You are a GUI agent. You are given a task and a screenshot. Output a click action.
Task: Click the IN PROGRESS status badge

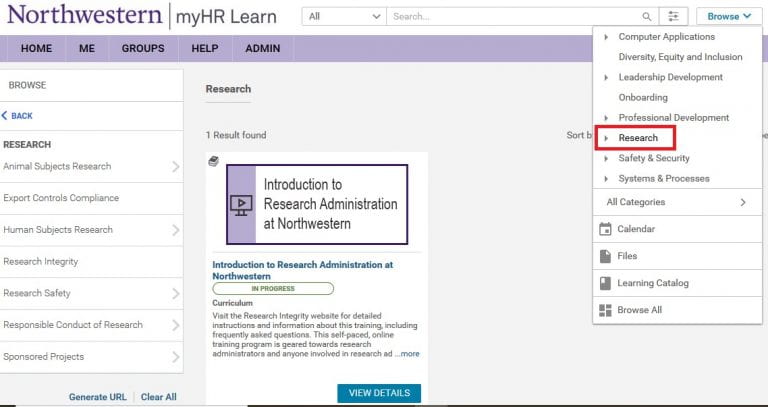click(273, 288)
